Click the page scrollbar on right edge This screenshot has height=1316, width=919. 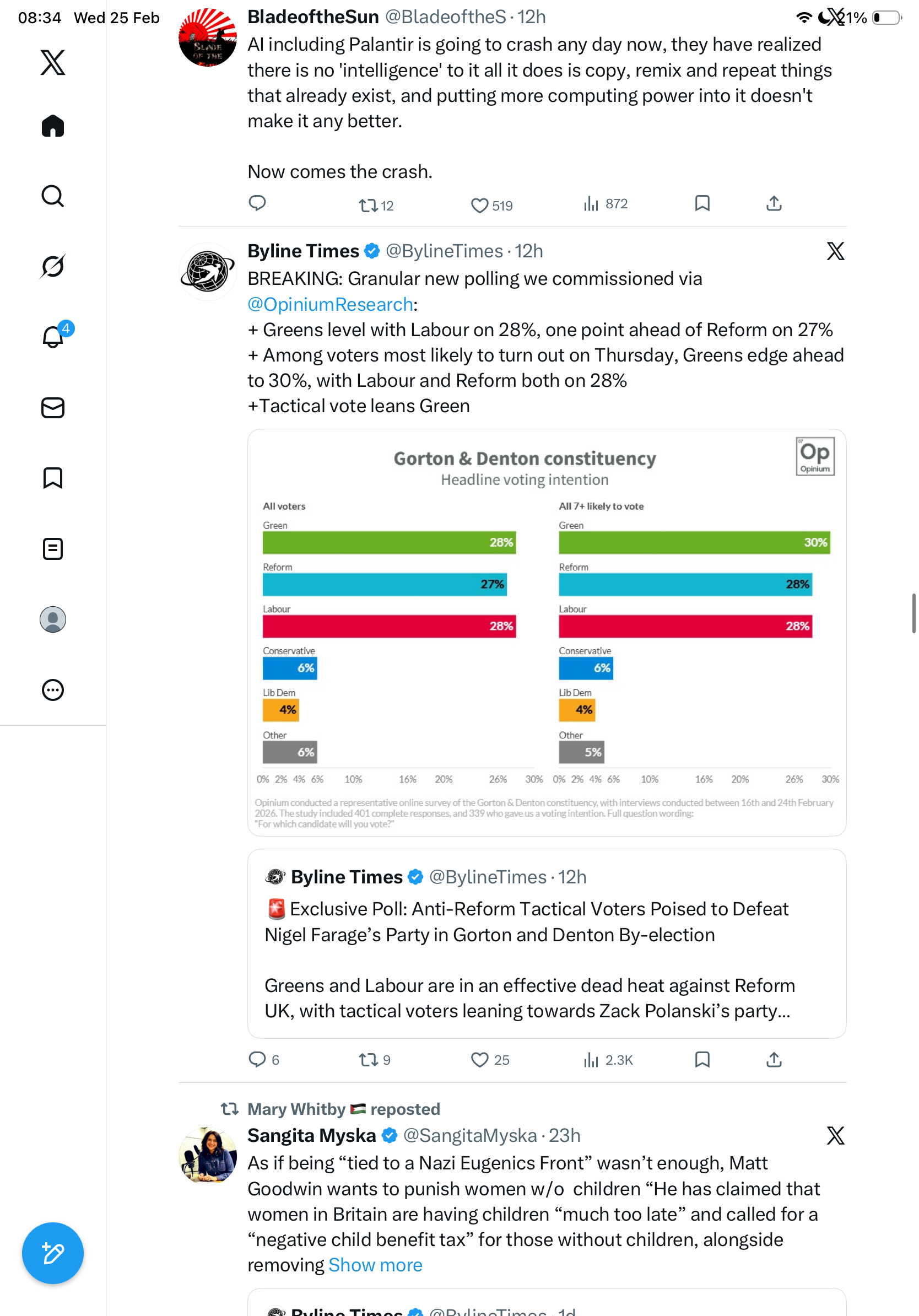coord(913,613)
